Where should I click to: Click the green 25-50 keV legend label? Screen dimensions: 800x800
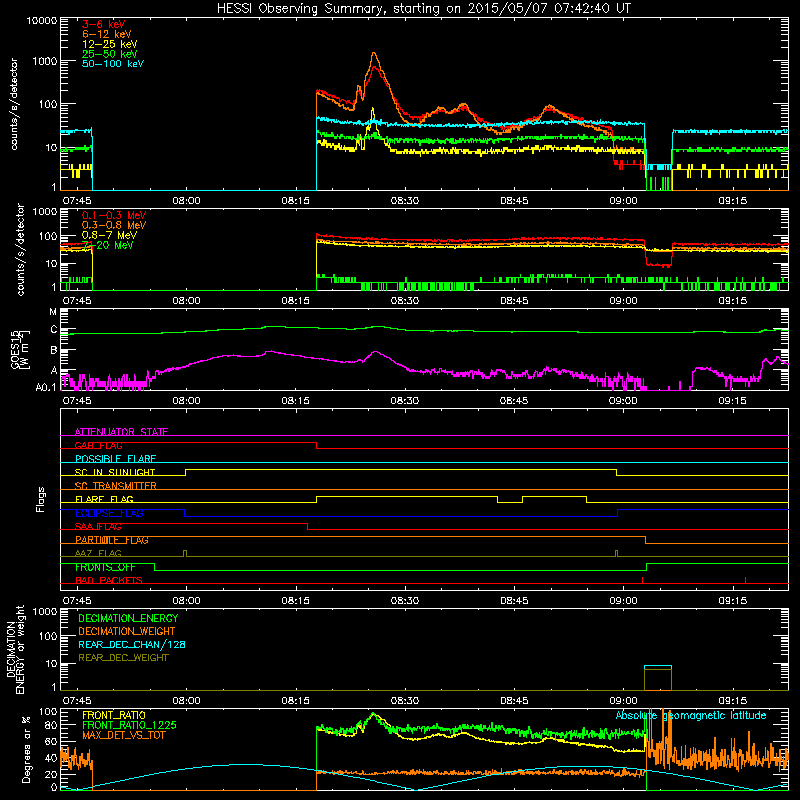tap(110, 54)
